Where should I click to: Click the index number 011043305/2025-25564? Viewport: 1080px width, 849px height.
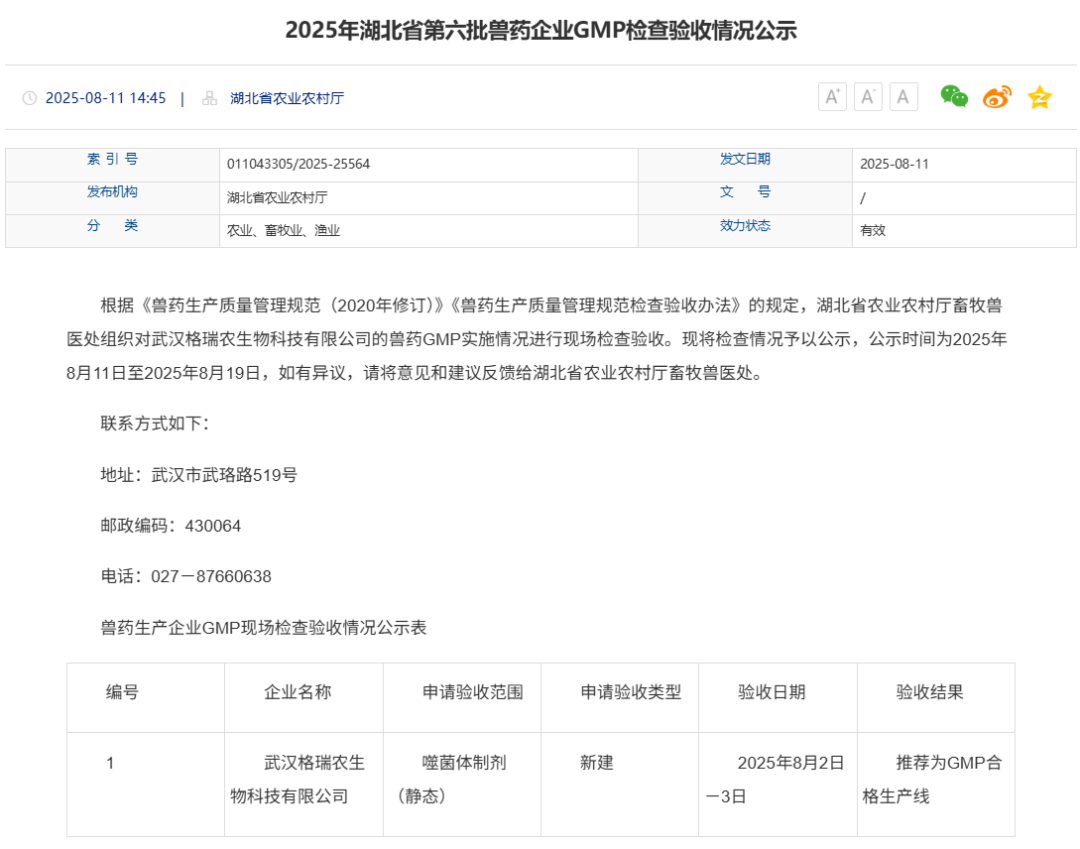298,164
